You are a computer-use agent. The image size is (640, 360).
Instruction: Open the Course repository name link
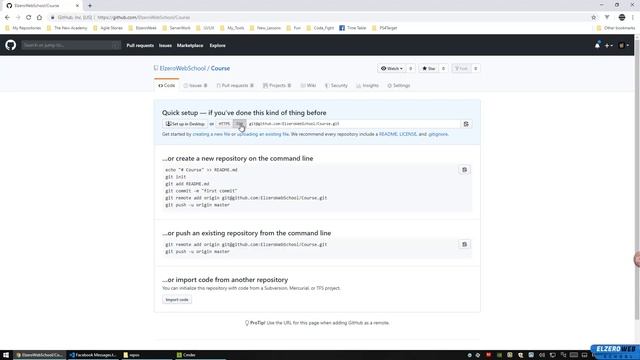tap(220, 68)
